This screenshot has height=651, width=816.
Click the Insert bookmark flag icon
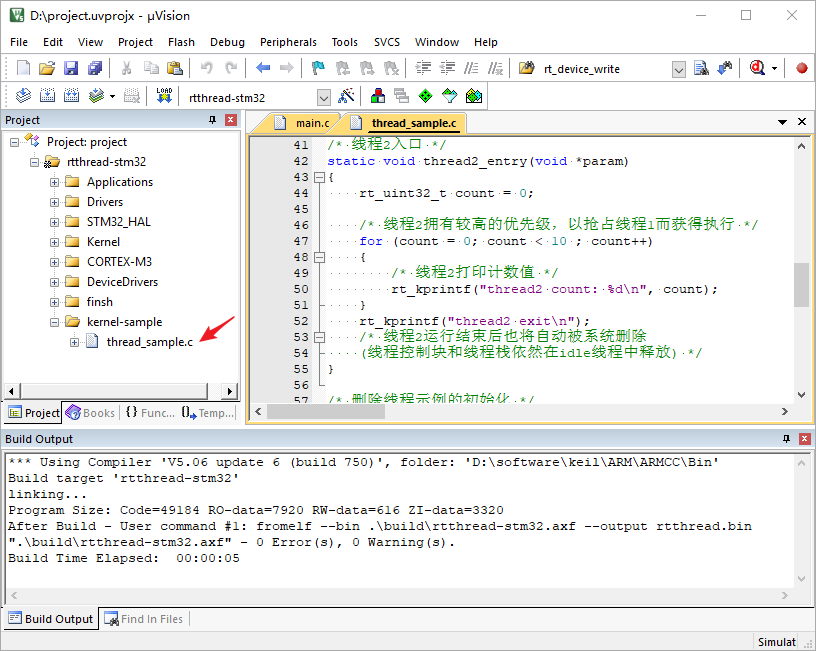click(x=317, y=68)
